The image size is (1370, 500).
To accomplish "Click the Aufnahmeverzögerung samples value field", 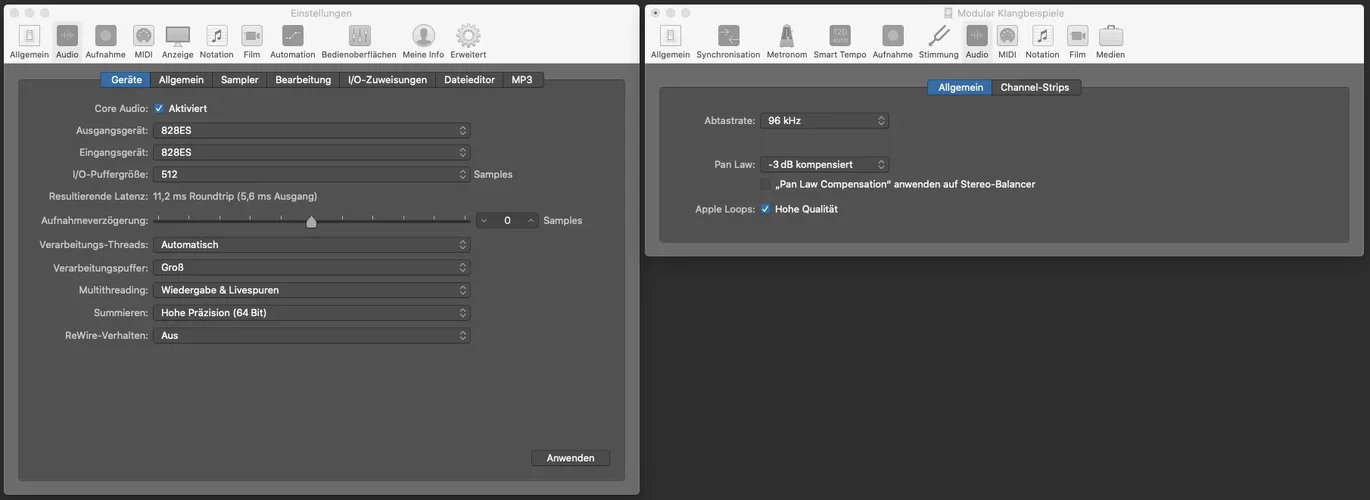I will click(507, 220).
